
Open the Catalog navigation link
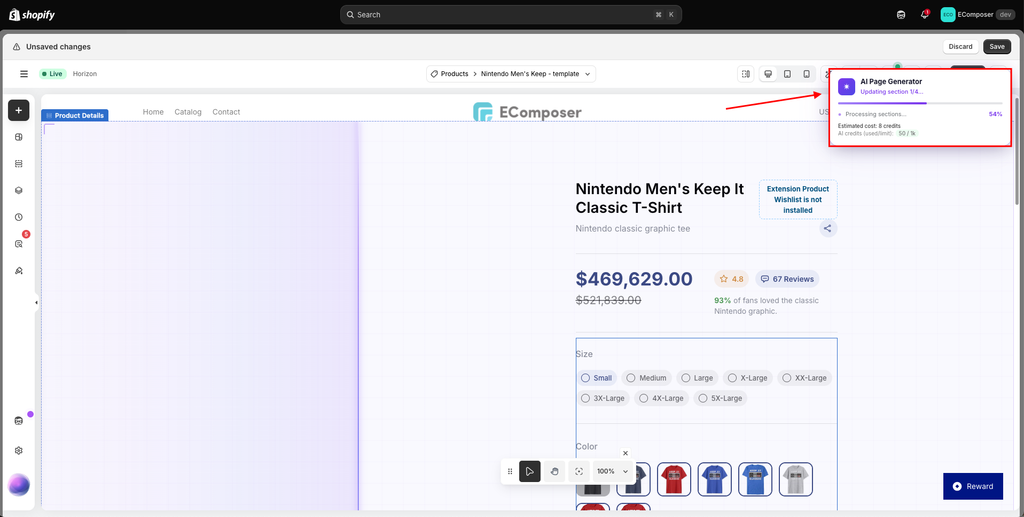click(188, 112)
